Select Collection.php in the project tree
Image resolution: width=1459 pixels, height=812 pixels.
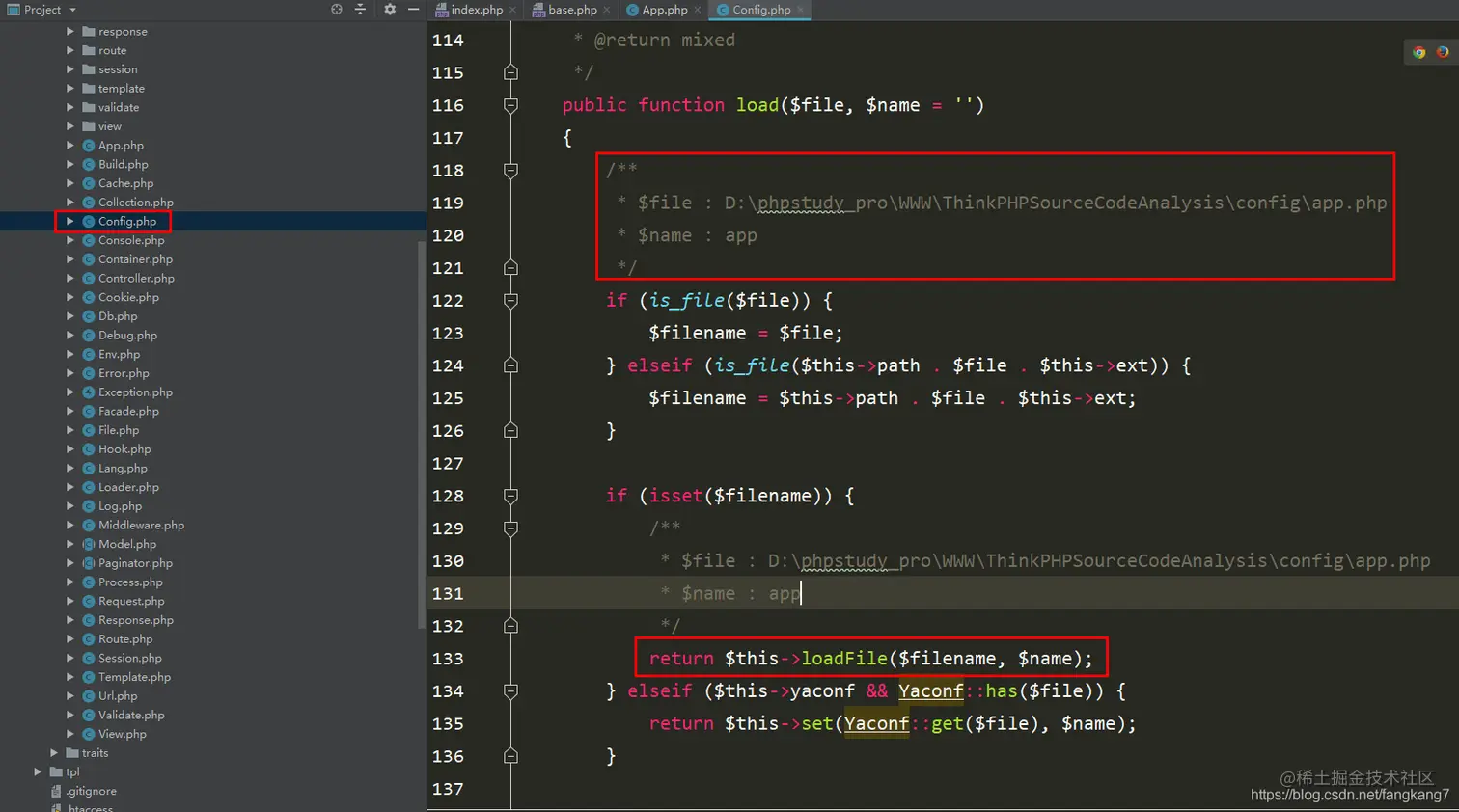point(135,203)
